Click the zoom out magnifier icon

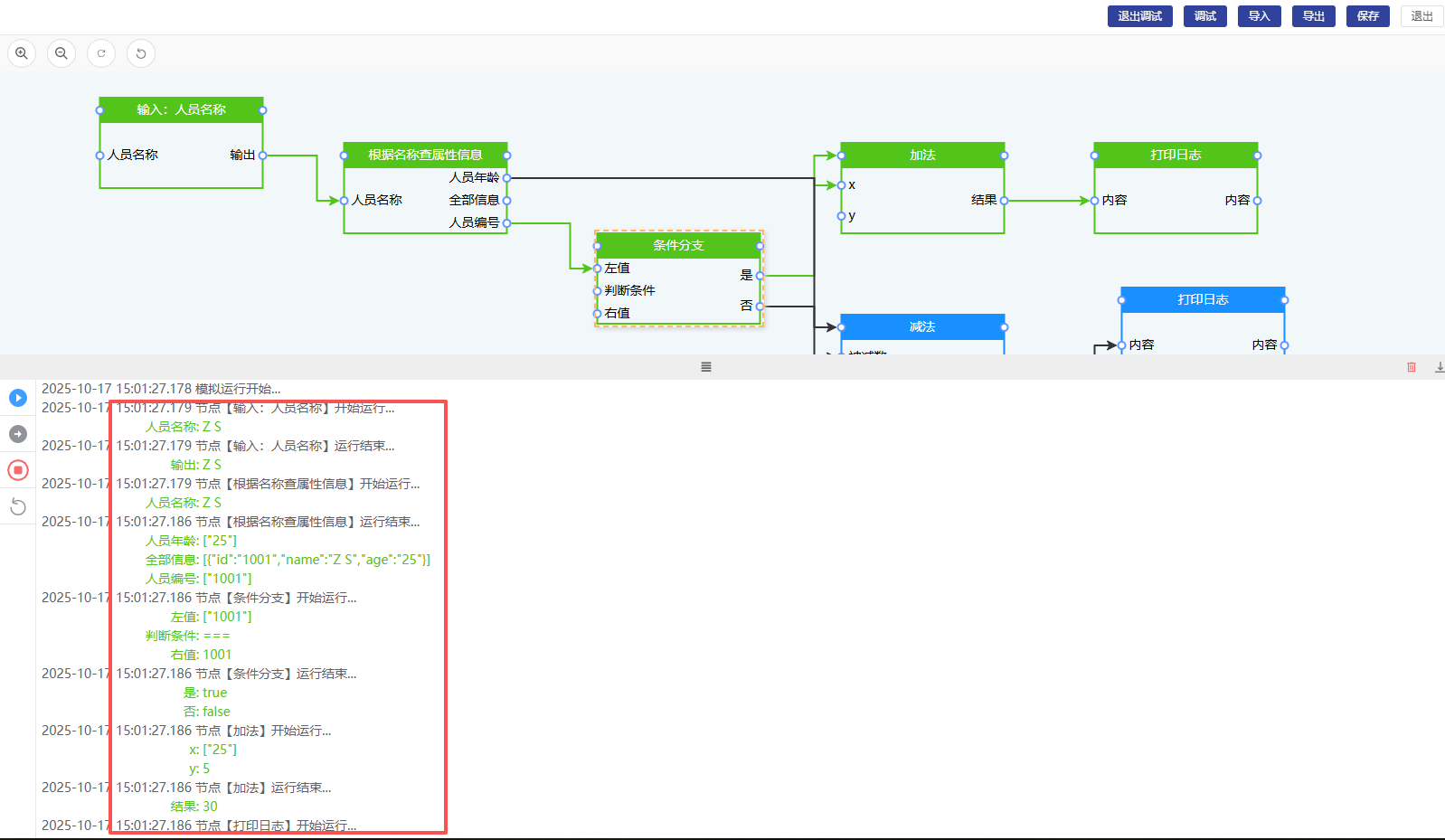[x=61, y=53]
